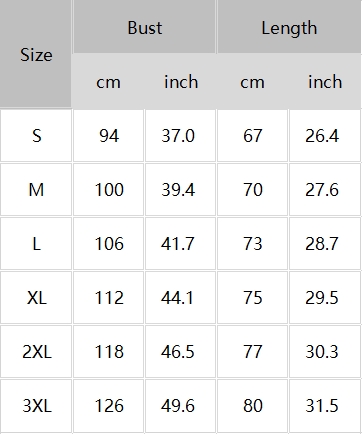The image size is (362, 434).
Task: Click the Size header cell
Action: tap(36, 54)
